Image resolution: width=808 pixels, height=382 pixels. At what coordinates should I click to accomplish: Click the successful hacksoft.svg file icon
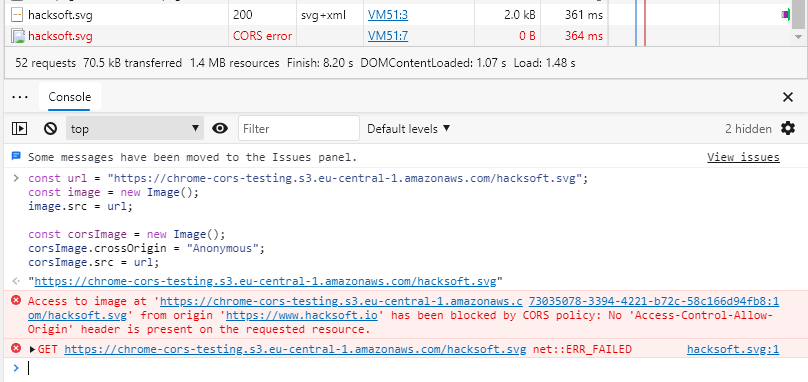pos(19,15)
